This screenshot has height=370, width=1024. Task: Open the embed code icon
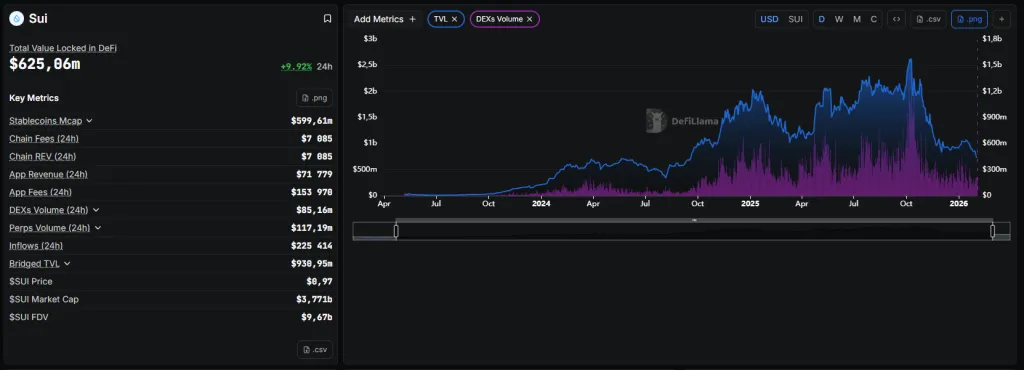(x=897, y=19)
